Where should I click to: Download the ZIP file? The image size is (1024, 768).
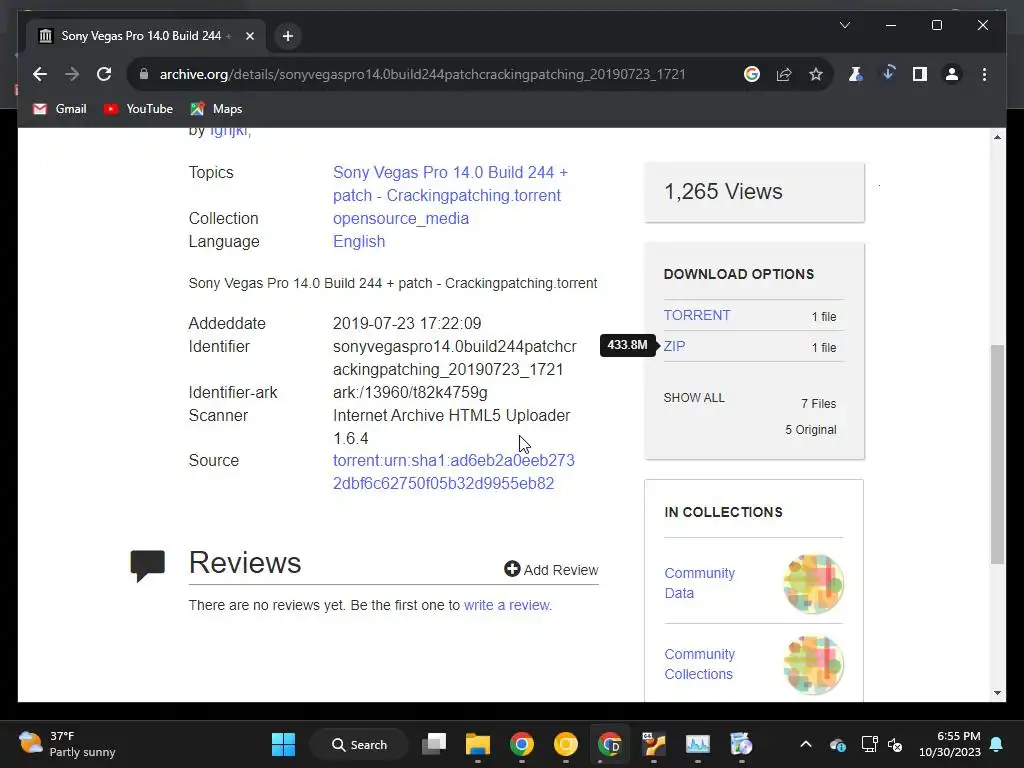tap(674, 346)
